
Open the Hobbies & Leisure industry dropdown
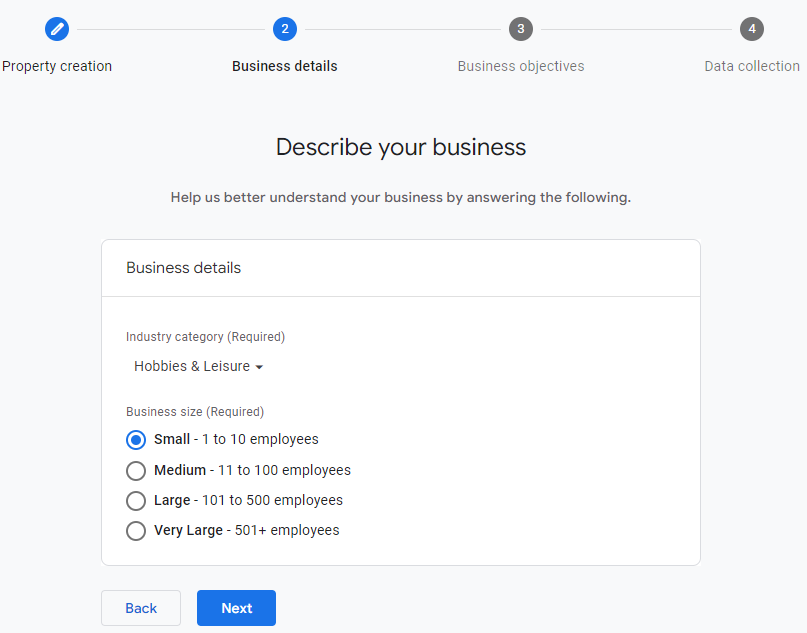pyautogui.click(x=192, y=367)
